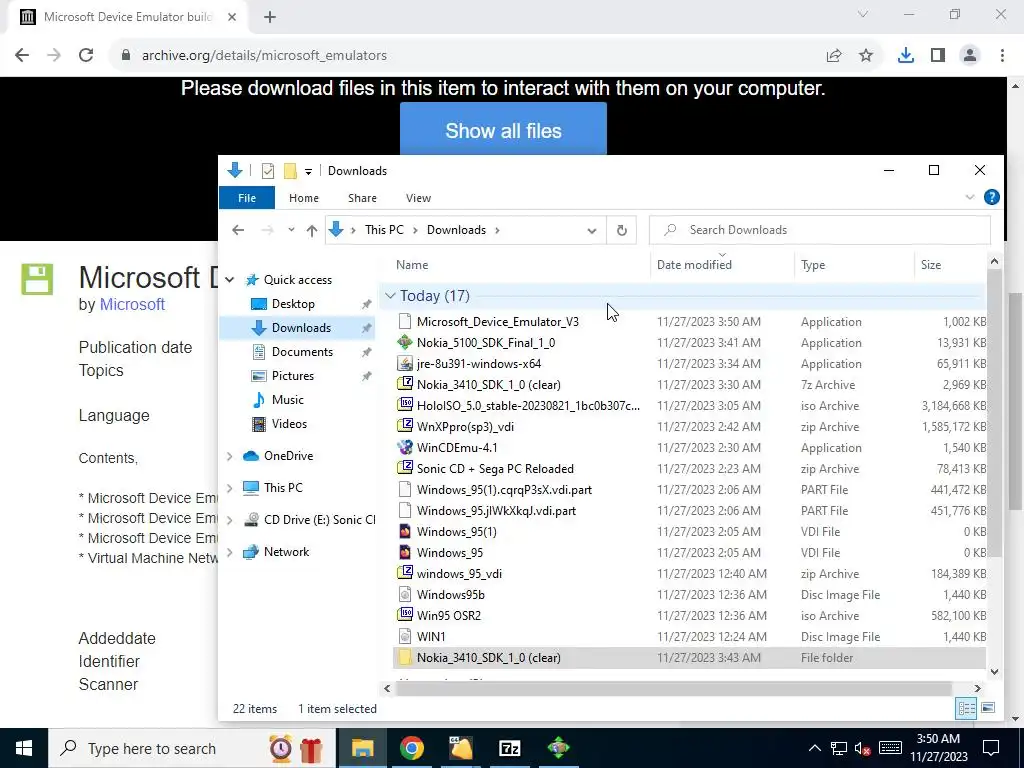The width and height of the screenshot is (1024, 768).
Task: Expand the OneDrive tree node
Action: (x=230, y=456)
